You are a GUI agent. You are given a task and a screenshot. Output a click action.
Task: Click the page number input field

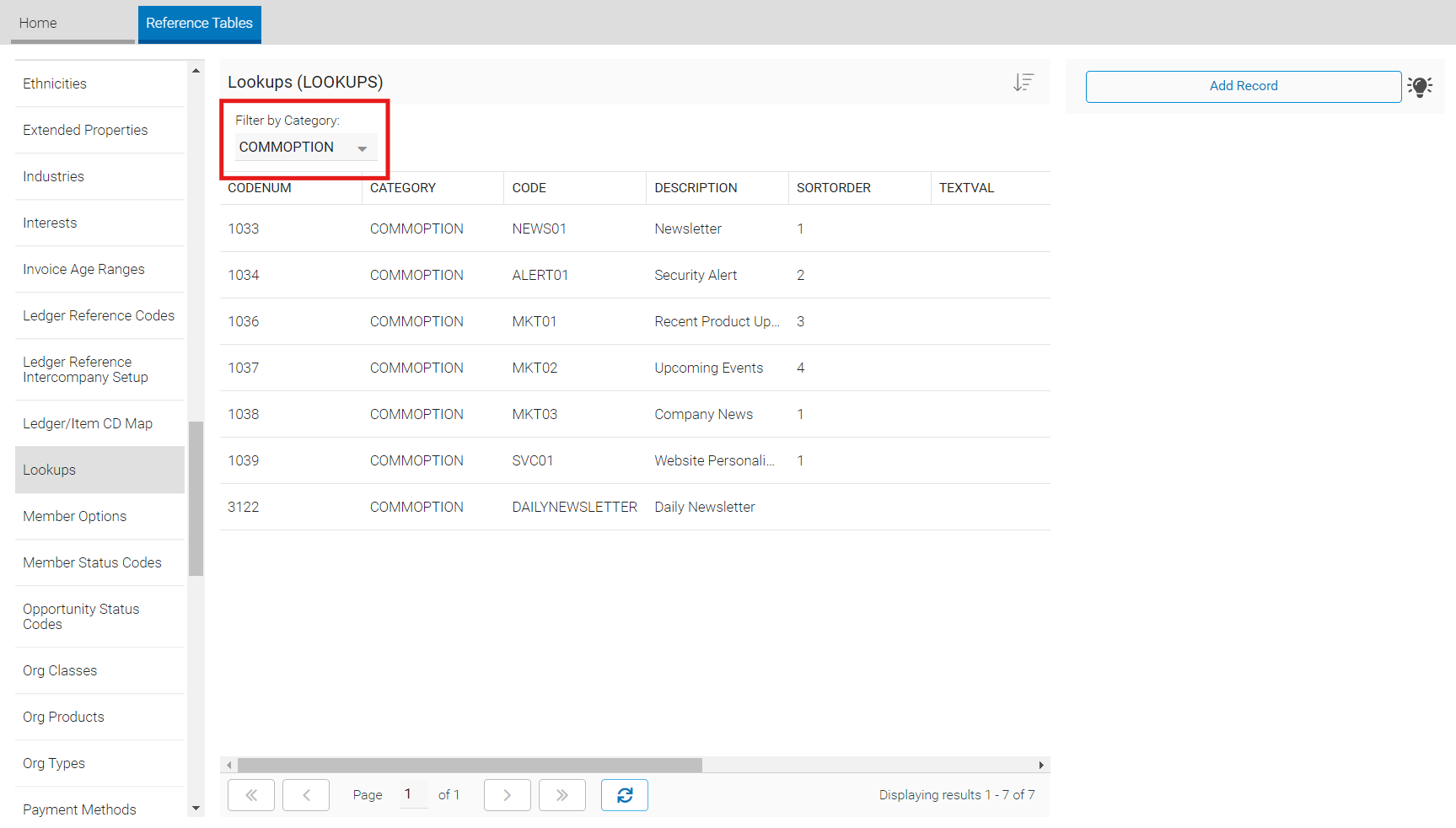coord(413,794)
